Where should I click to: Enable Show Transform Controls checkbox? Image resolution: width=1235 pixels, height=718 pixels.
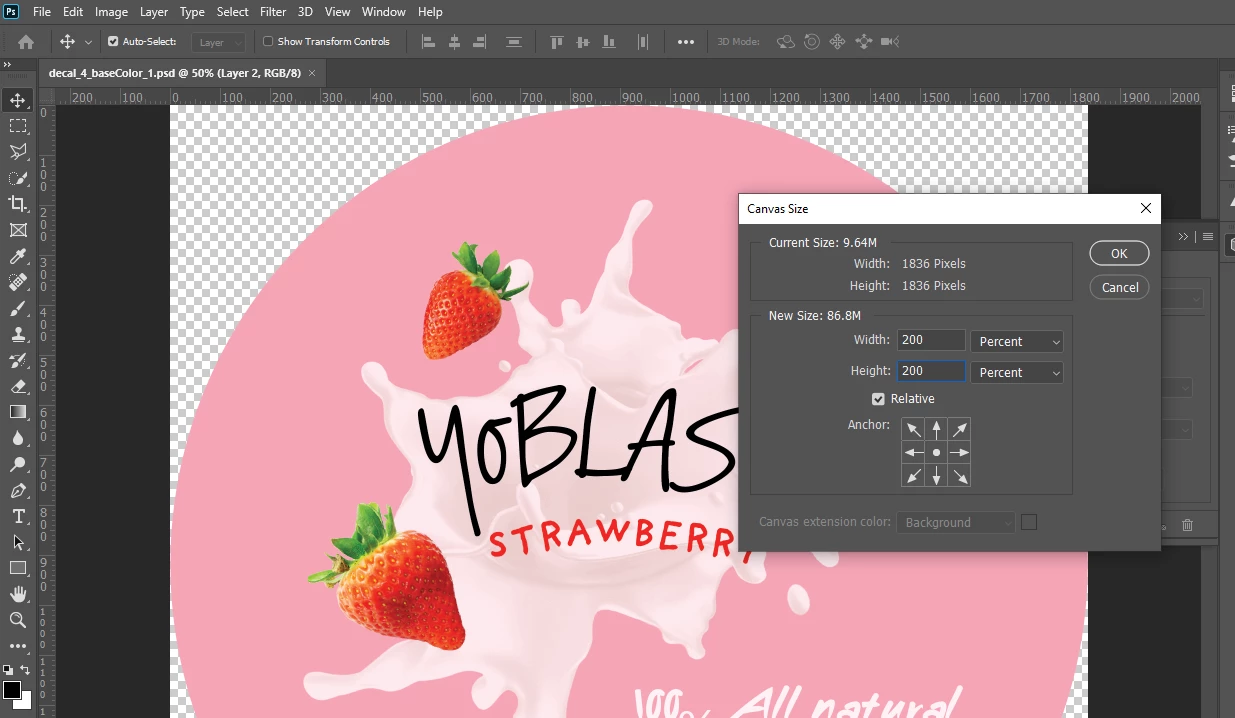pos(268,42)
